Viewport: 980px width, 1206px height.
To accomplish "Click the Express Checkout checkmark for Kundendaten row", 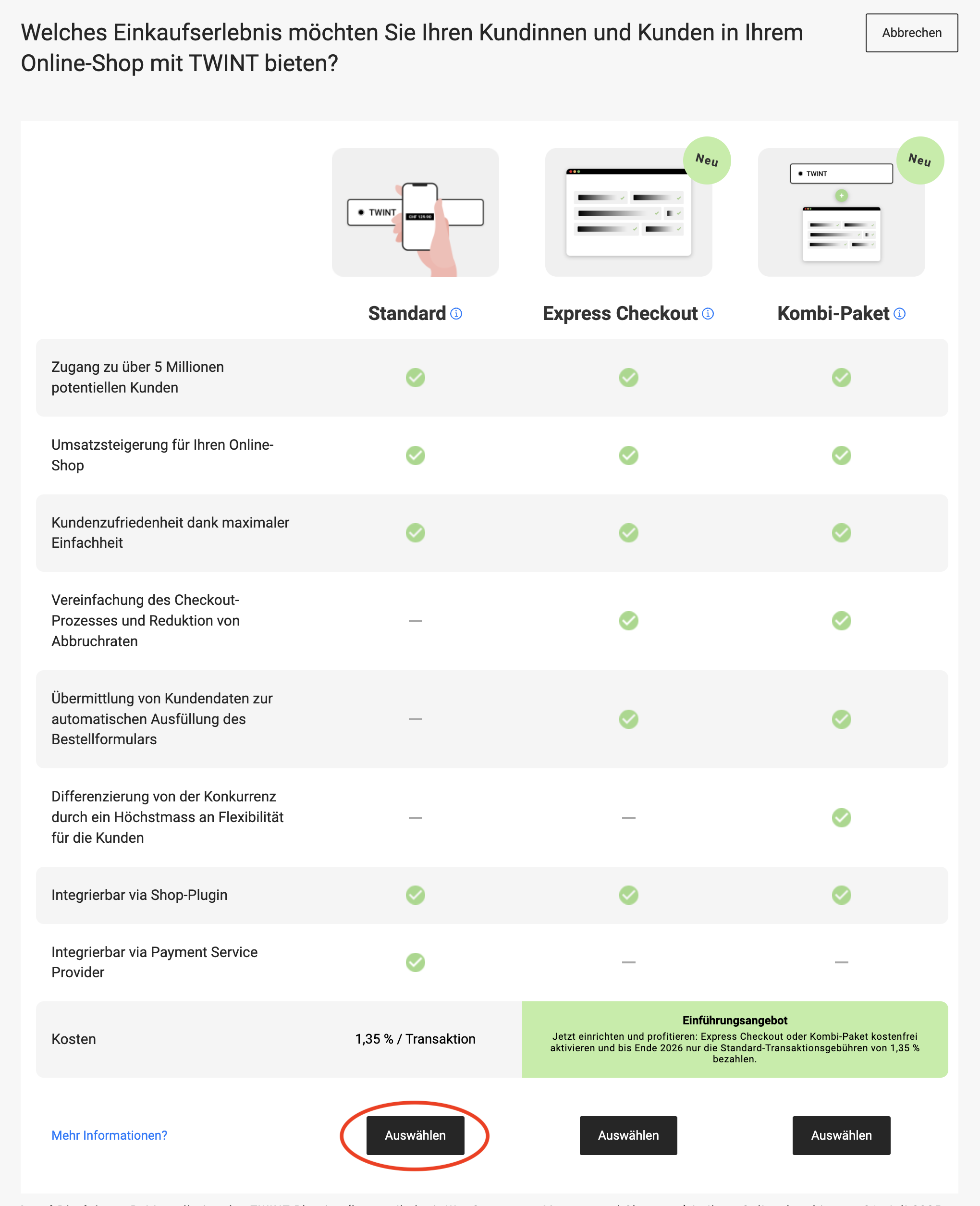I will pos(628,719).
